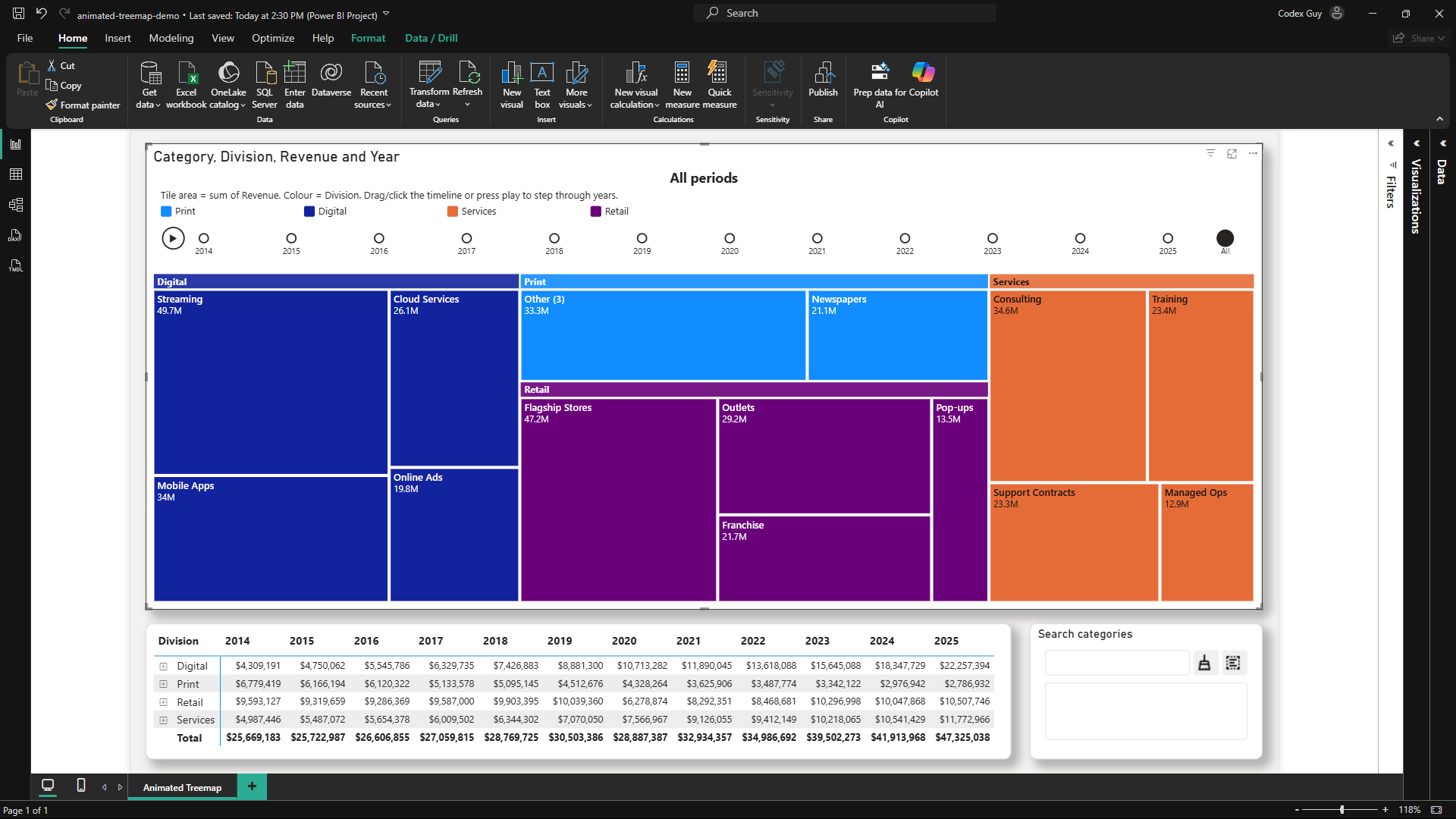Open the File menu
Viewport: 1456px width, 819px height.
(x=25, y=38)
